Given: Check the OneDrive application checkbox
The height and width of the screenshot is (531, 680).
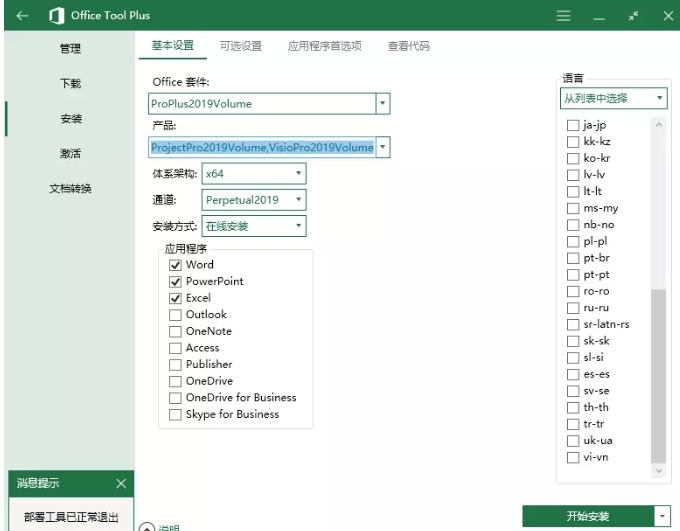Looking at the screenshot, I should [175, 382].
